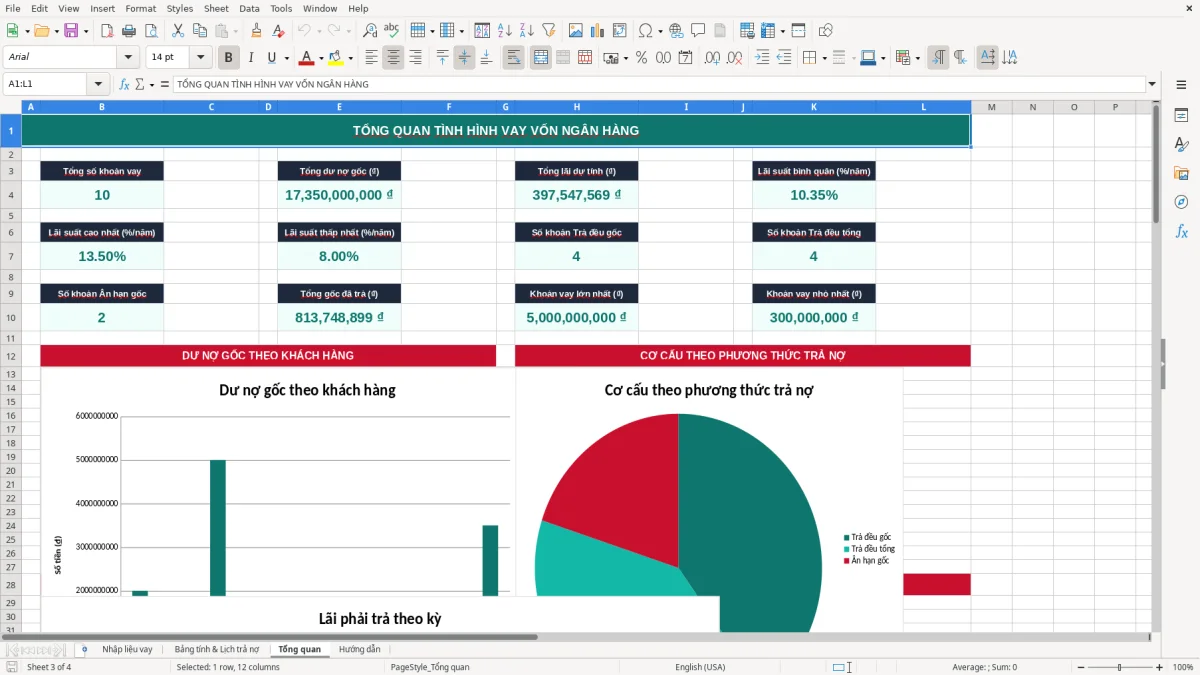
Task: Open the font name dropdown
Action: pos(128,58)
